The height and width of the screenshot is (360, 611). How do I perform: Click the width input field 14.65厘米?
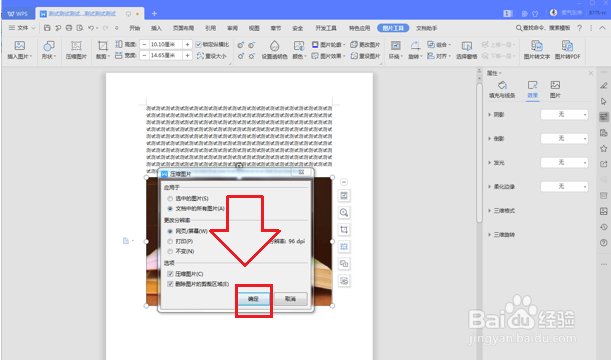166,56
